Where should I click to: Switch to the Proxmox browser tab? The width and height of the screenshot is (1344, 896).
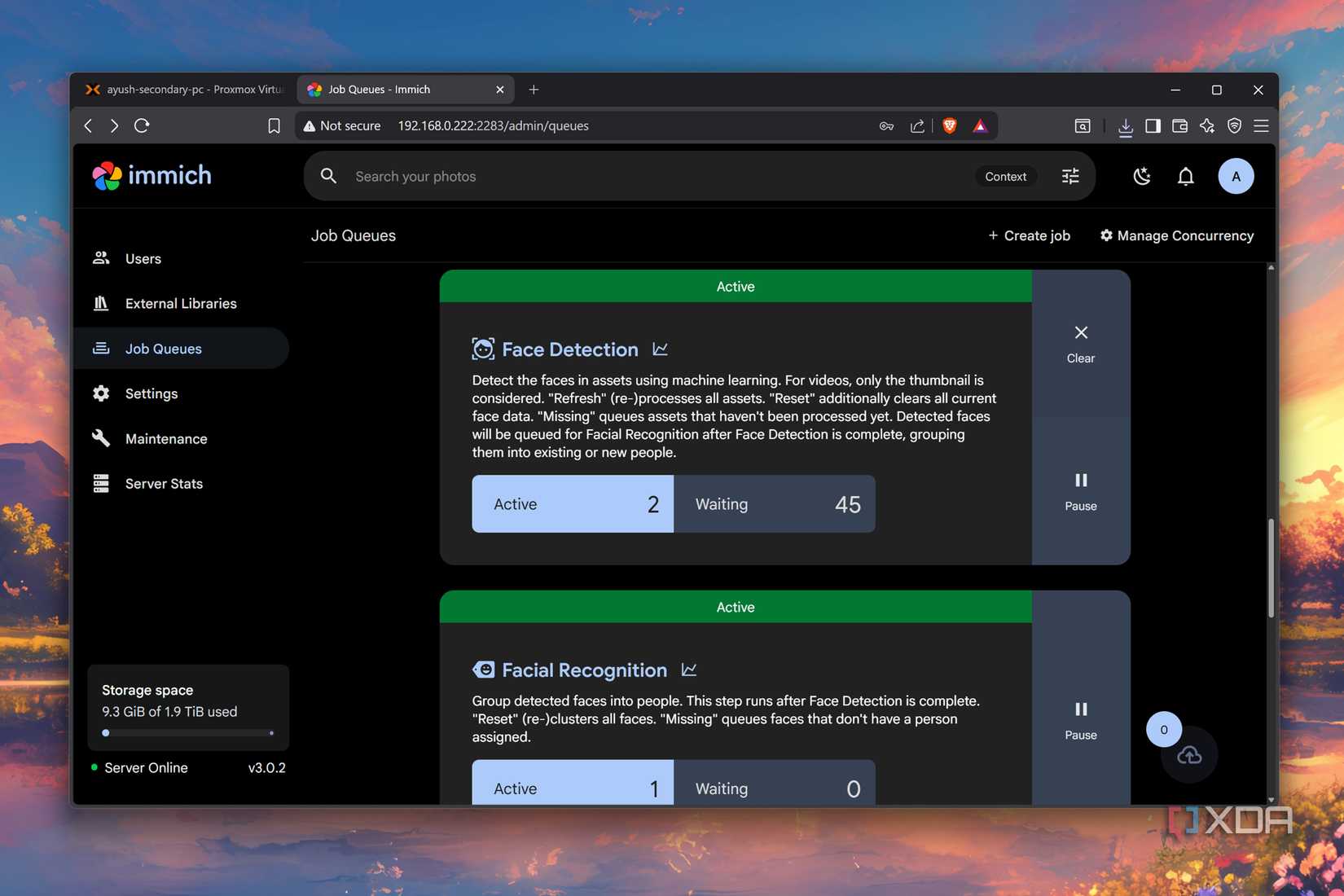point(184,90)
